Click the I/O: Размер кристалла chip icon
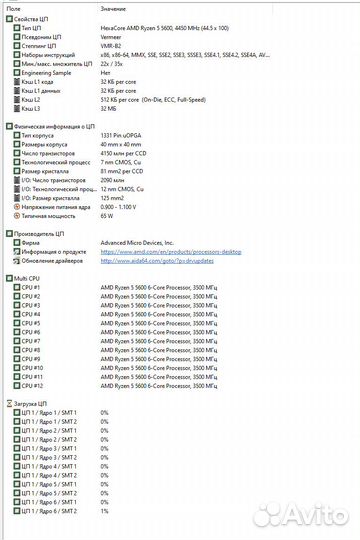 (x=17, y=198)
